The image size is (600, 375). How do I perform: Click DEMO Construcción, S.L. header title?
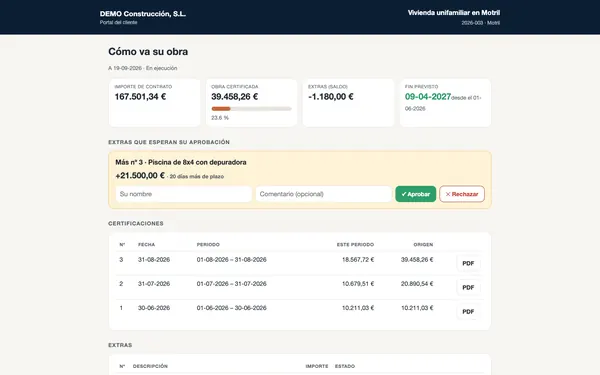pyautogui.click(x=143, y=14)
